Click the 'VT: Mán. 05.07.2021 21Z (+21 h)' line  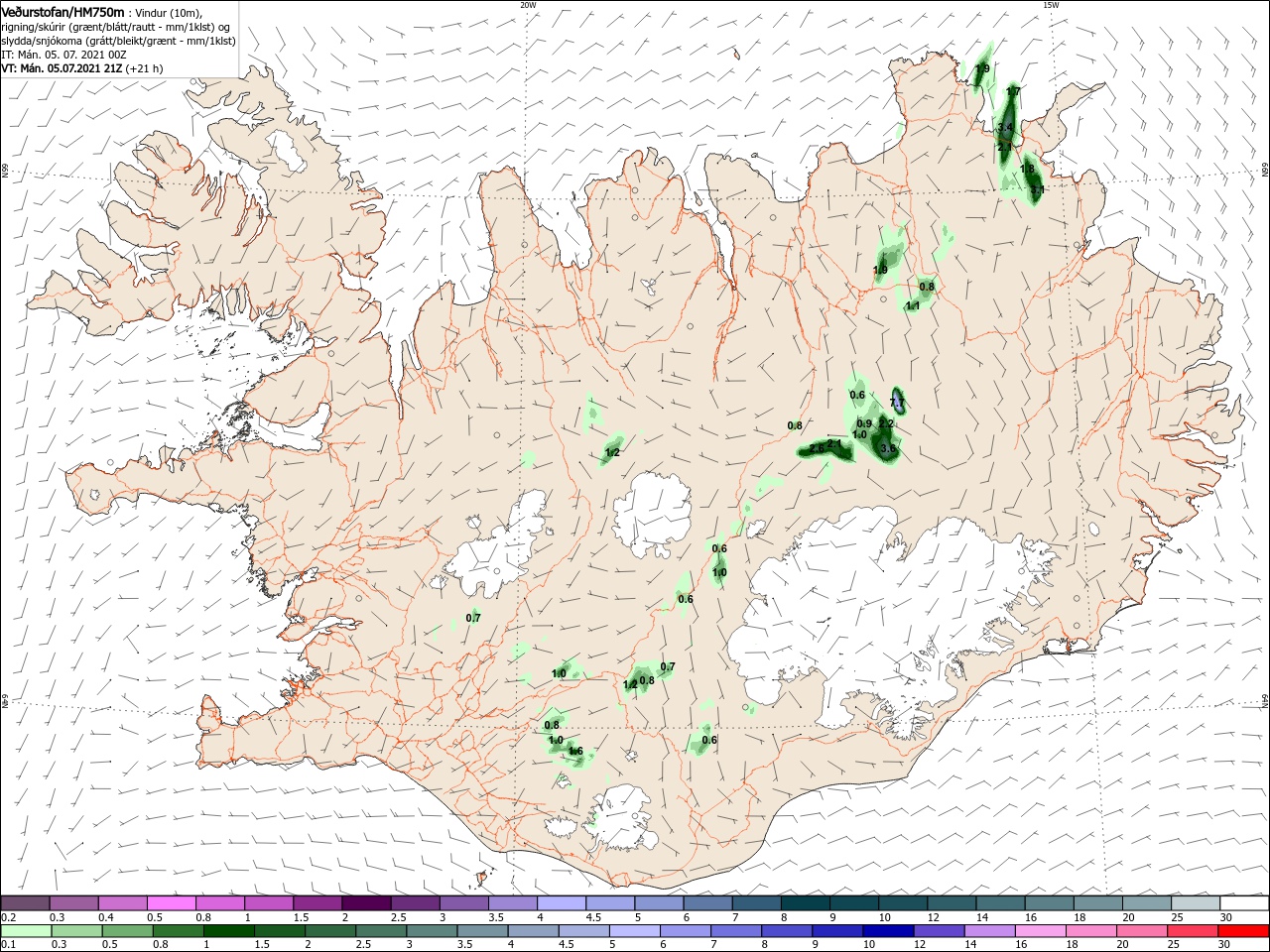pos(82,68)
